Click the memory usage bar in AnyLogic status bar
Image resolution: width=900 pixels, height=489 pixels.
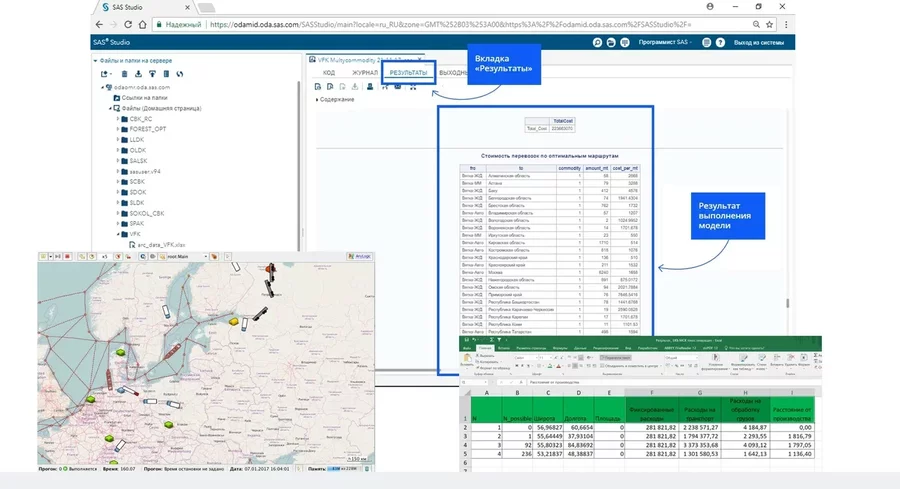tap(345, 469)
